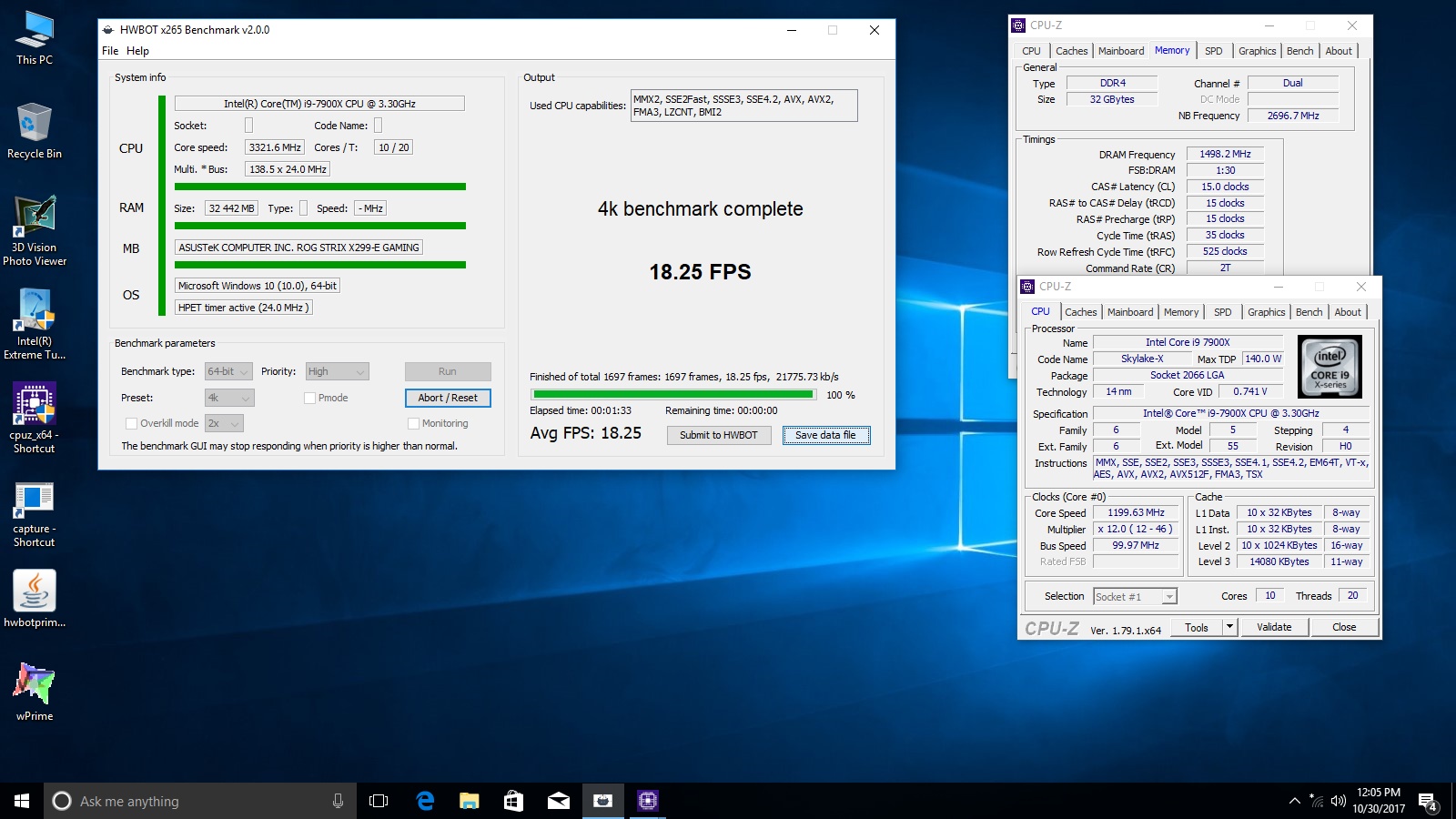
Task: Open volume control tray icon
Action: pos(1338,801)
